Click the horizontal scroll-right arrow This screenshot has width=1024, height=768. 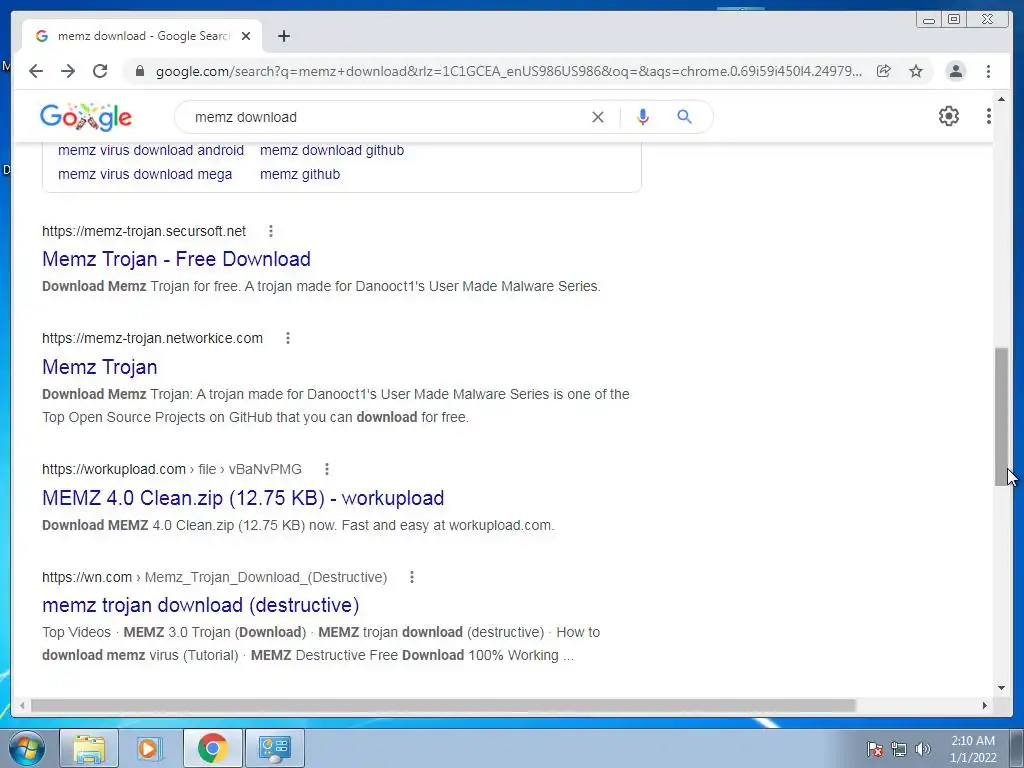[985, 705]
